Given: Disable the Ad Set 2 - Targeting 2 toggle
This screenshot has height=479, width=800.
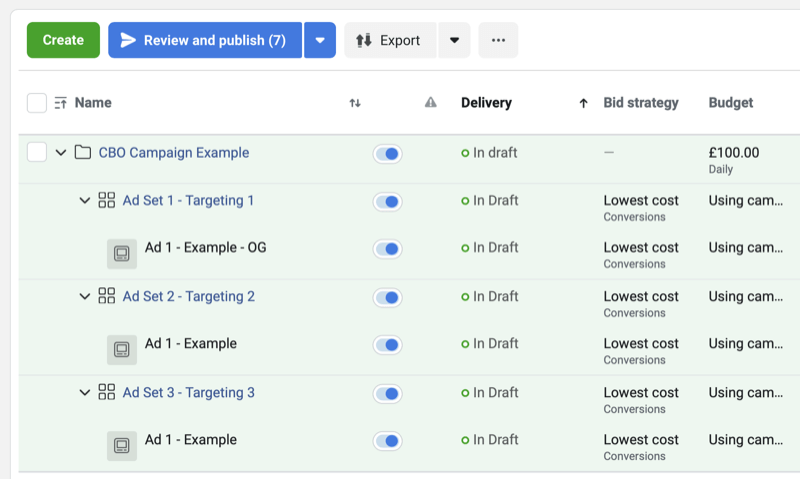Looking at the screenshot, I should click(x=387, y=297).
